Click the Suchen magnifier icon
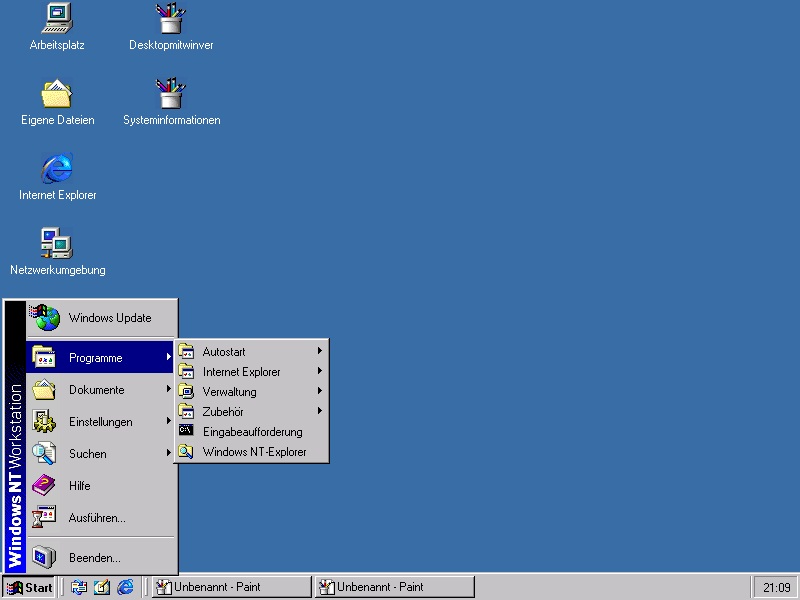The image size is (800, 600). (x=44, y=454)
